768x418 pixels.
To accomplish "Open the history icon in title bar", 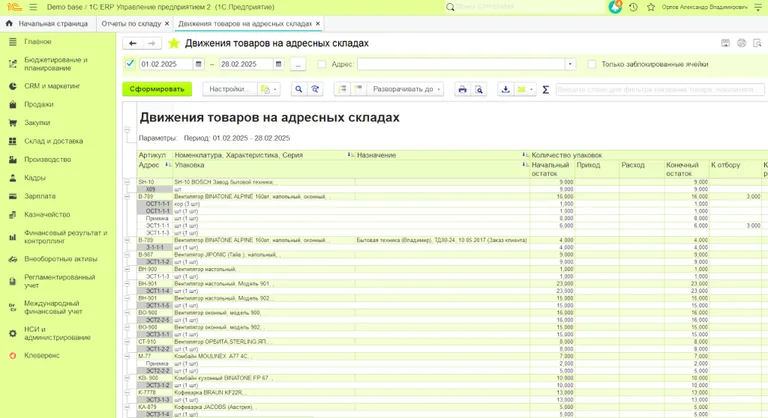I will coord(632,7).
